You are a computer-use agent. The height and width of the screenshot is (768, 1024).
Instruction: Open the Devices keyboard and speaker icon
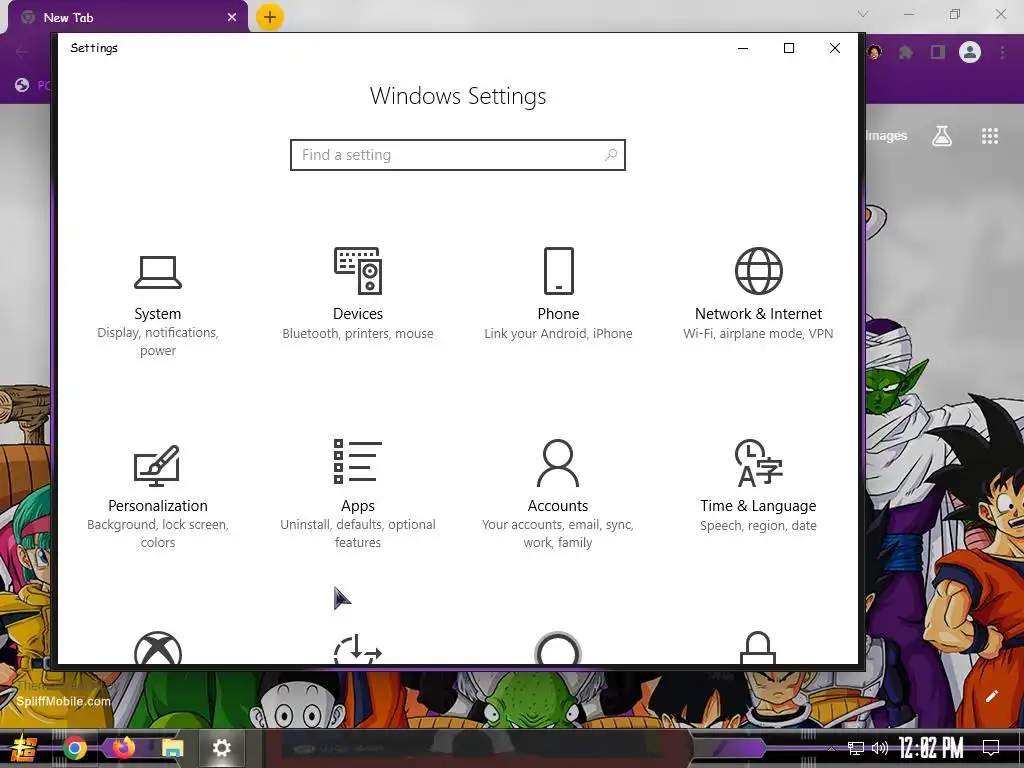pyautogui.click(x=358, y=270)
